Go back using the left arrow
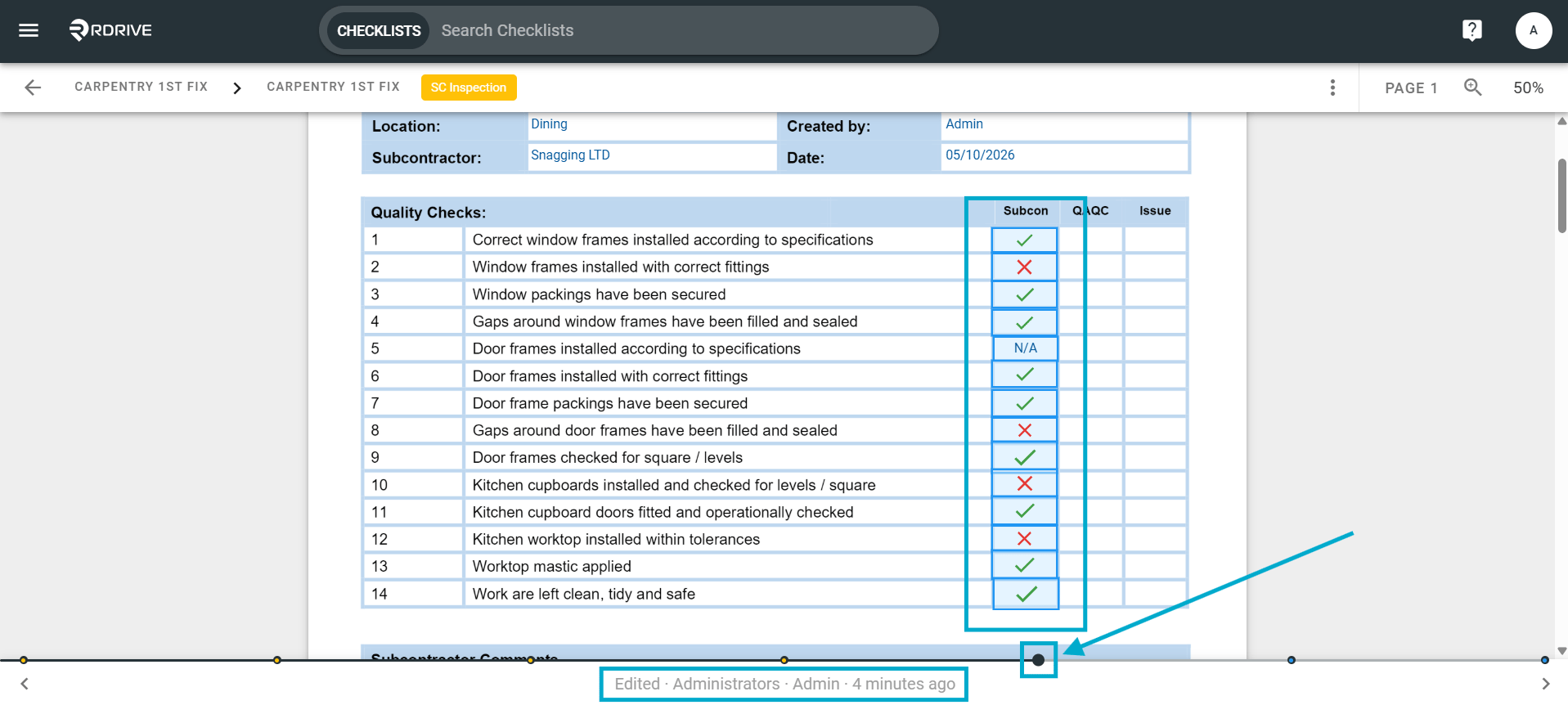Screen dimensions: 1568x705 [33, 88]
